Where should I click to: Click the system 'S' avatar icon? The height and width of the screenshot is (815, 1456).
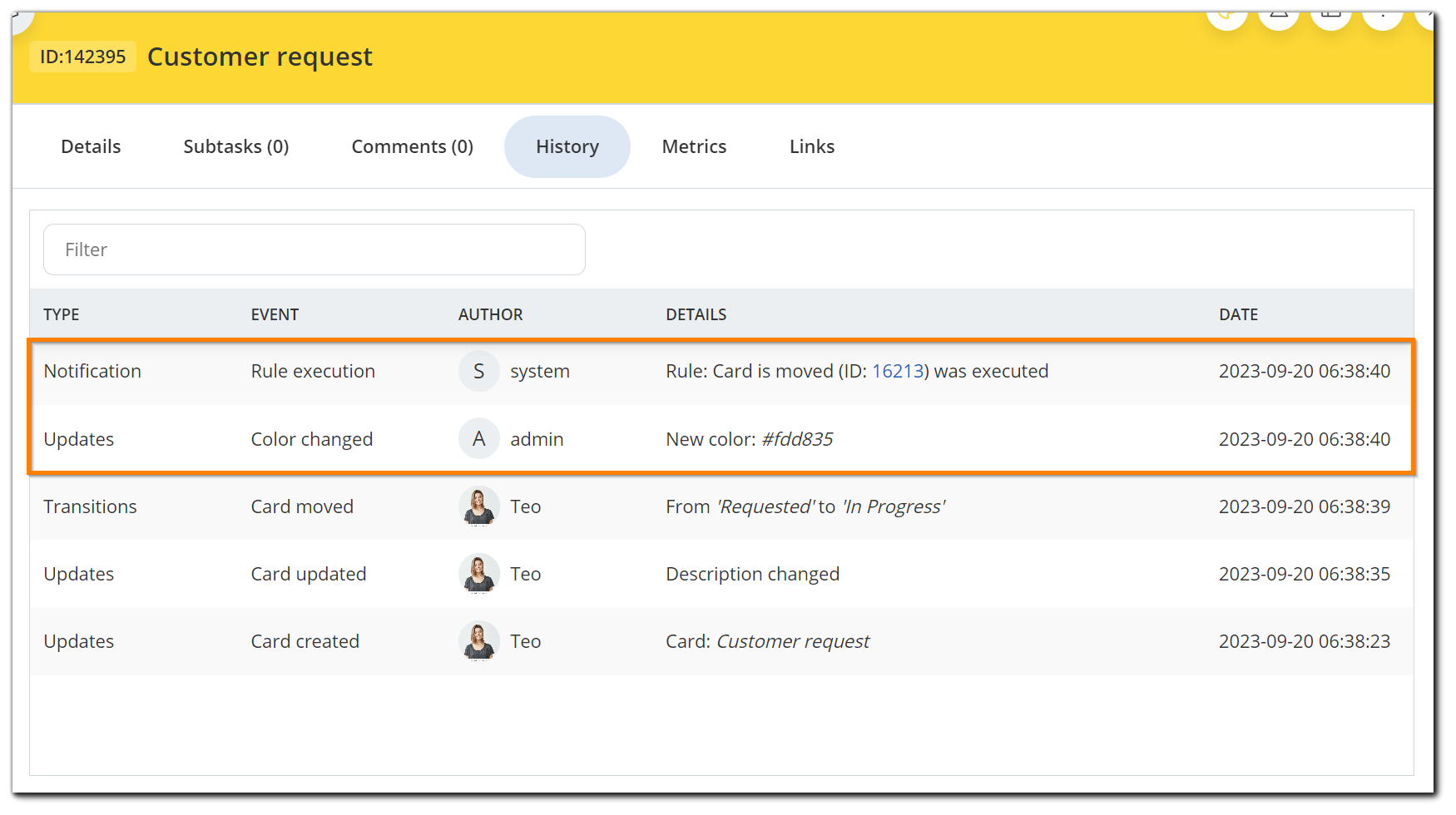coord(478,372)
